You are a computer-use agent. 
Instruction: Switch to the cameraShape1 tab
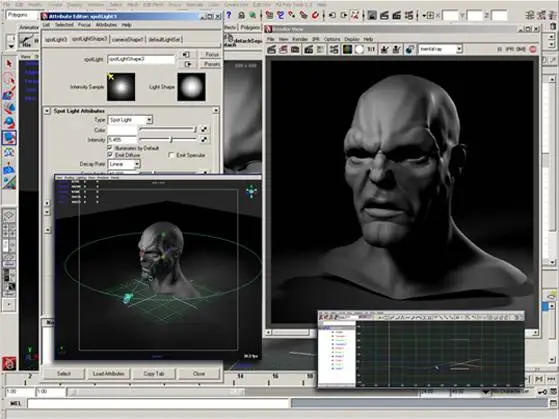tap(127, 40)
